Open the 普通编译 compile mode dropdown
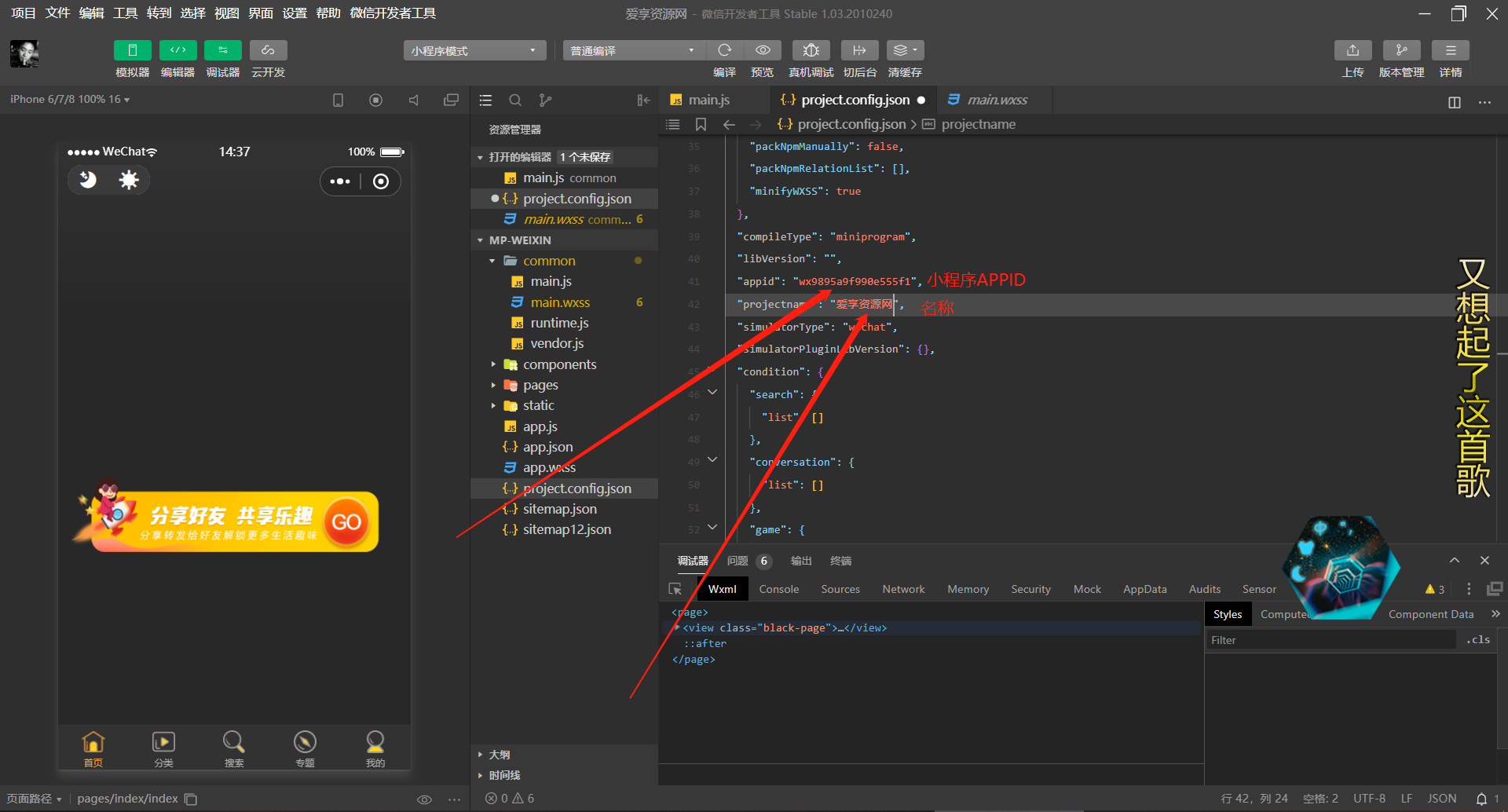This screenshot has width=1508, height=812. point(633,50)
